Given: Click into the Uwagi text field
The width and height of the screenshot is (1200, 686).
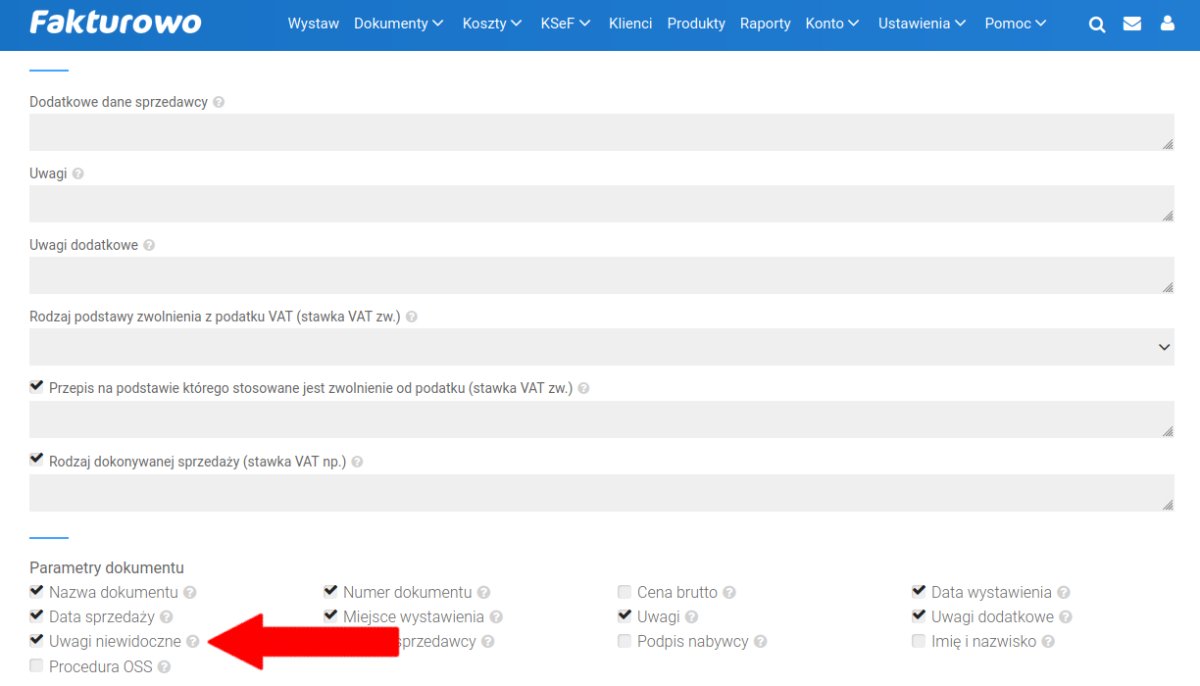Looking at the screenshot, I should pyautogui.click(x=601, y=204).
